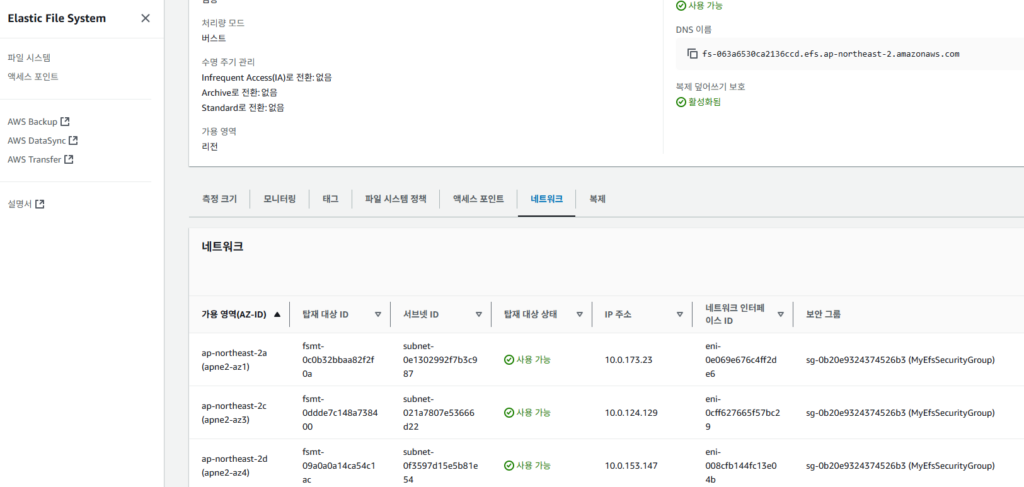Sort by 가용 영역(AZ-ID) ascending arrow

tap(277, 314)
